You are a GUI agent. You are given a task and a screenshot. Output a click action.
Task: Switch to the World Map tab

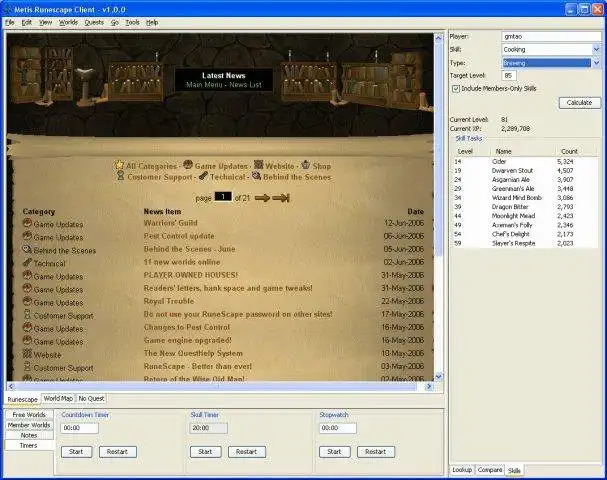[x=58, y=398]
